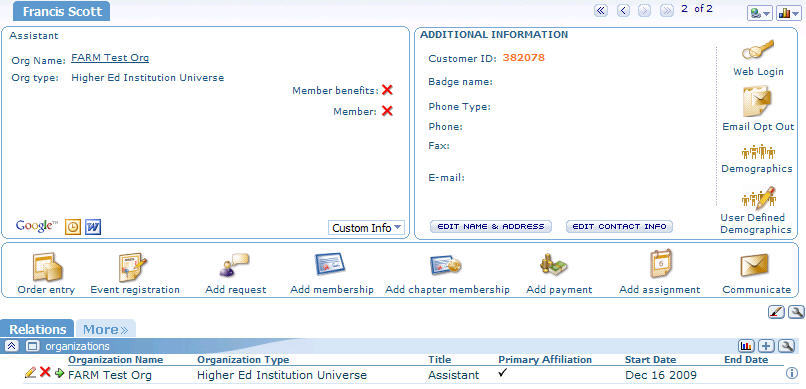Open the clock history icon
The height and width of the screenshot is (389, 806).
pyautogui.click(x=73, y=227)
